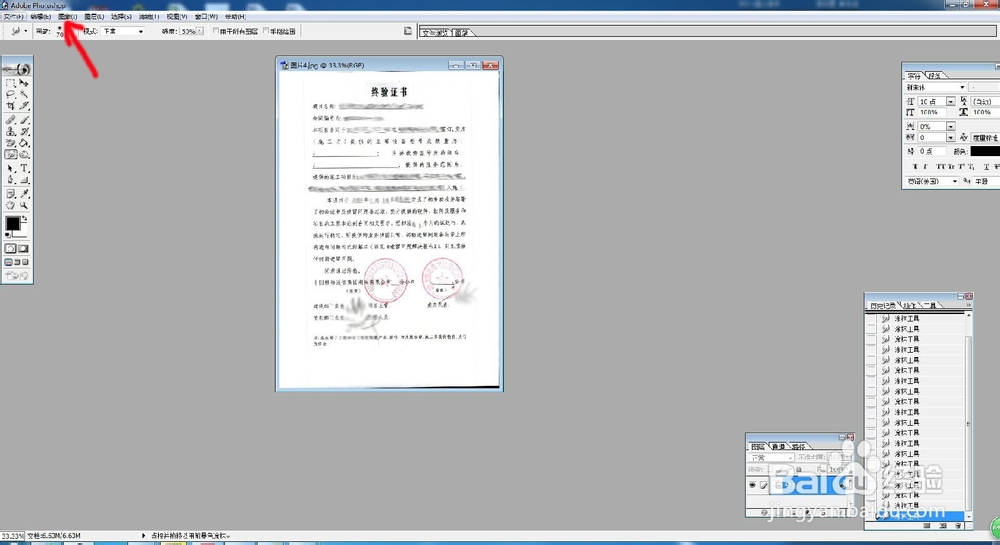Open the 模式 blending mode dropdown
This screenshot has width=1000, height=545.
click(124, 31)
